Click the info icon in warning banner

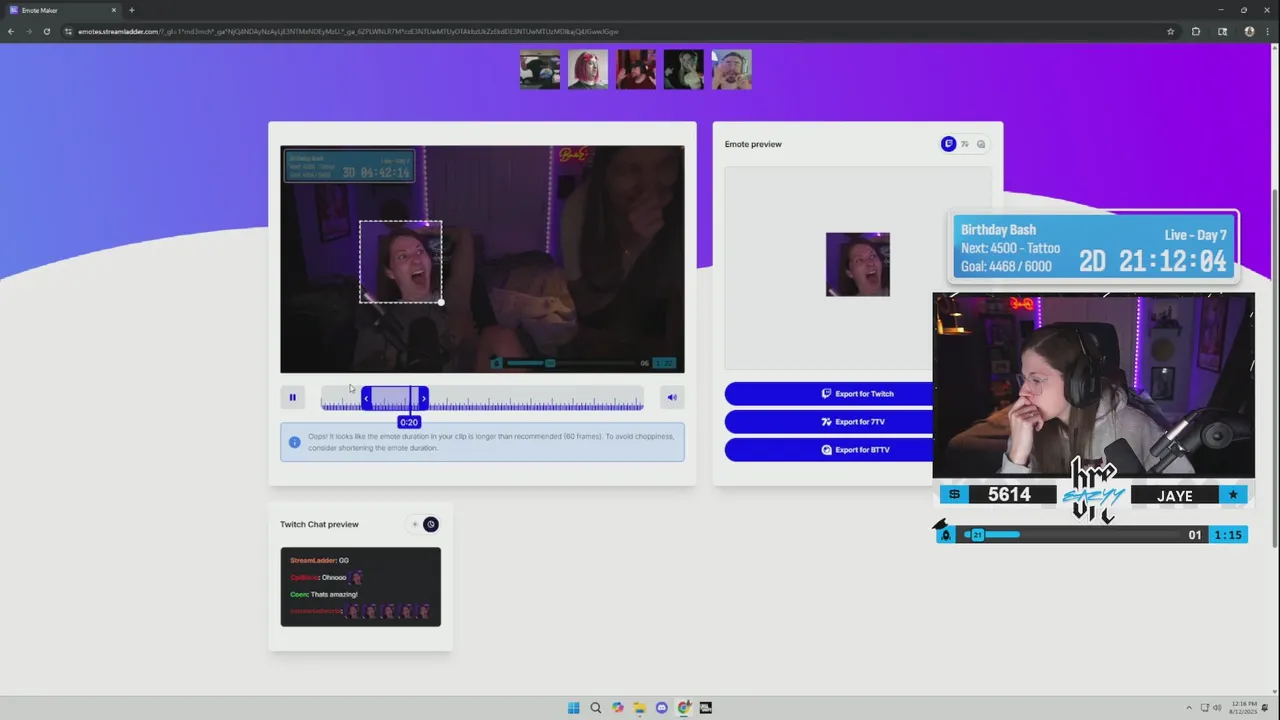pyautogui.click(x=295, y=442)
